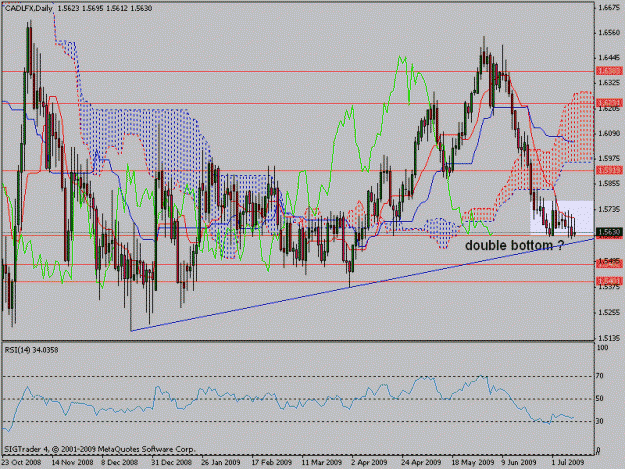Click the 8 Dec 2008 date label
Viewport: 625px width, 469px height.
coord(120,462)
